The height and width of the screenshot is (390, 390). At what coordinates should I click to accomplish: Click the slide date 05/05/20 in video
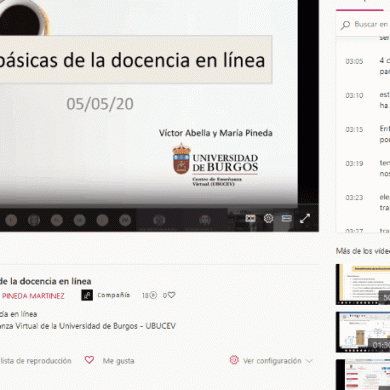100,104
